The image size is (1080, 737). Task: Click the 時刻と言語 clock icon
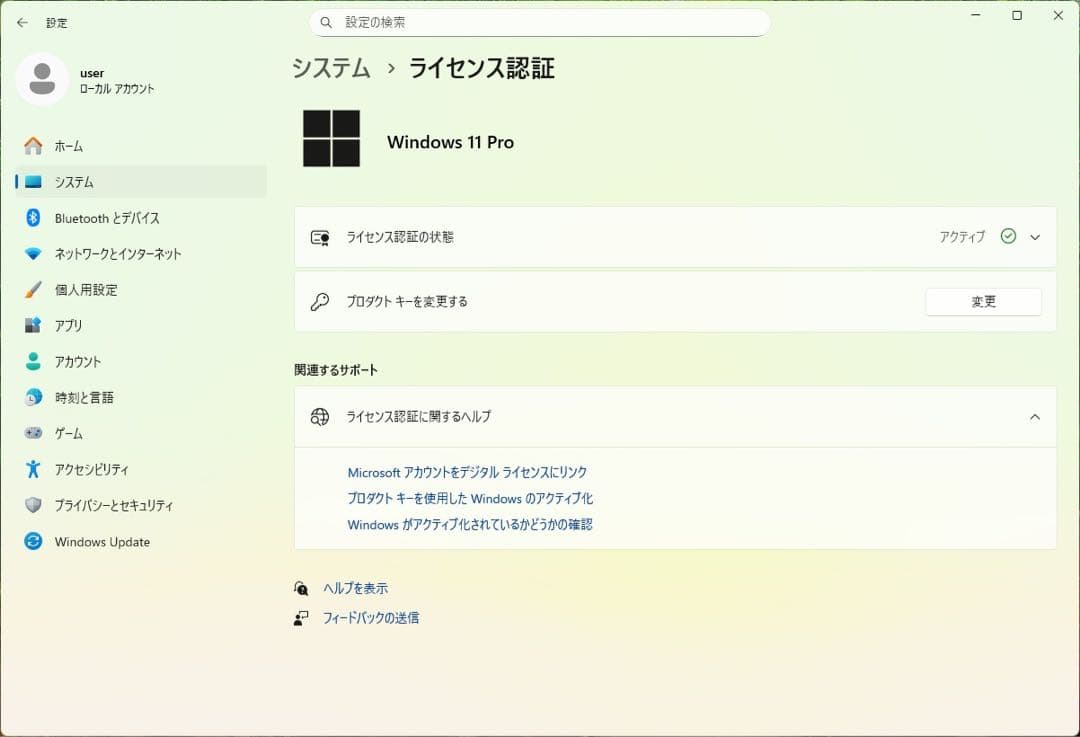(32, 397)
